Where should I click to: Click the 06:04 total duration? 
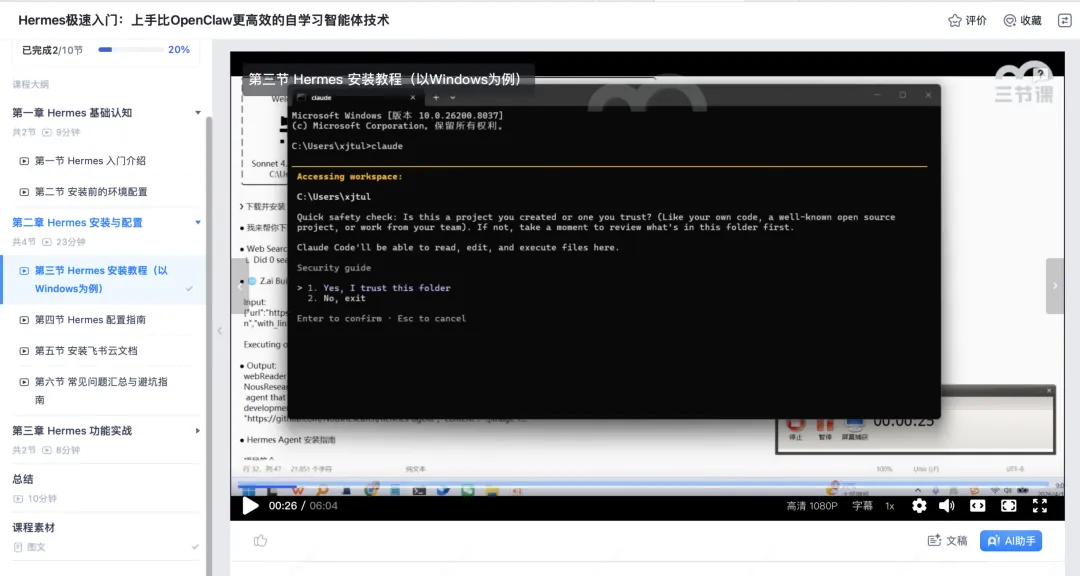[x=324, y=506]
